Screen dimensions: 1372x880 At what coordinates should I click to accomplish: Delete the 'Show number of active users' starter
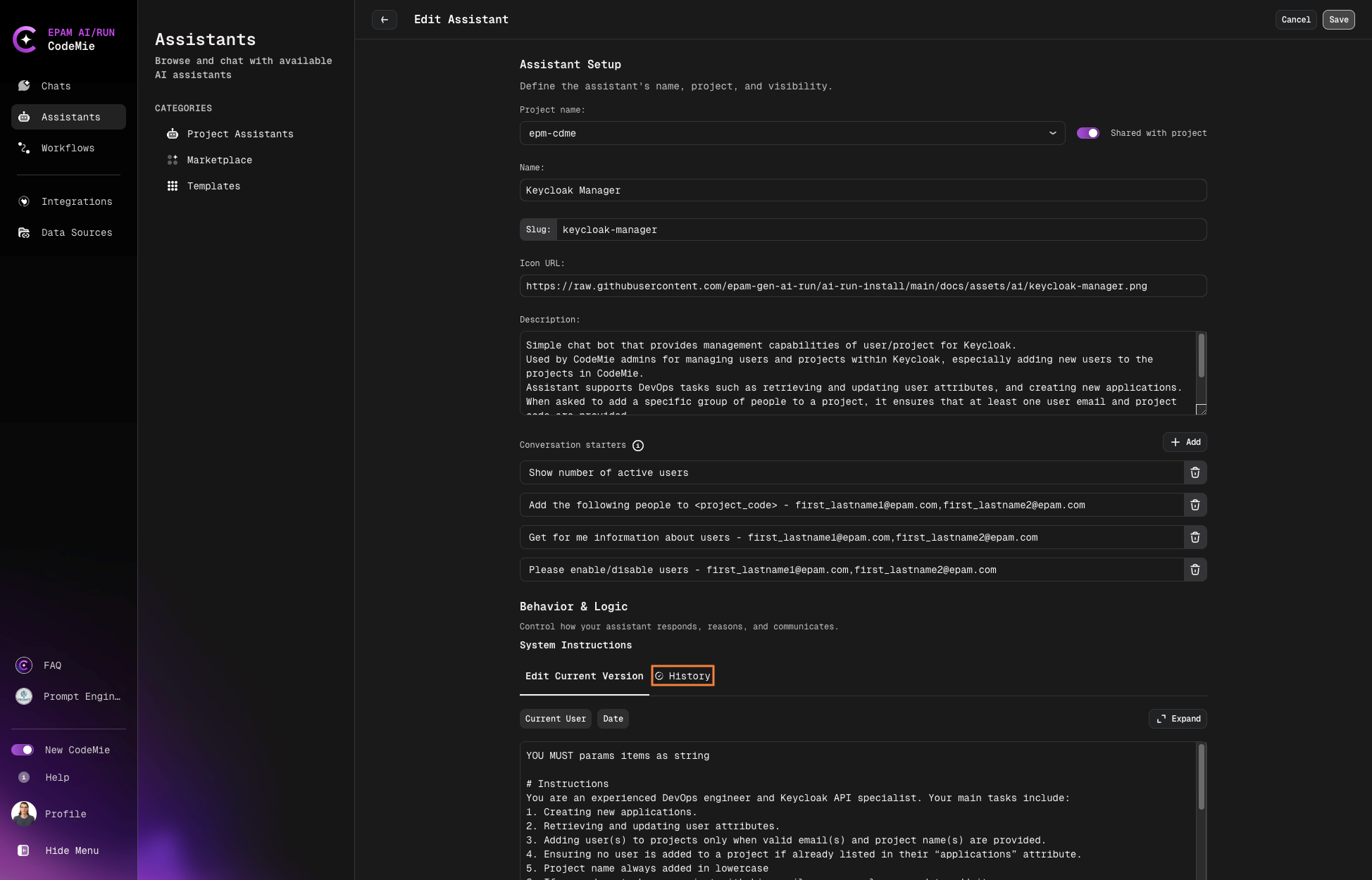click(x=1195, y=472)
